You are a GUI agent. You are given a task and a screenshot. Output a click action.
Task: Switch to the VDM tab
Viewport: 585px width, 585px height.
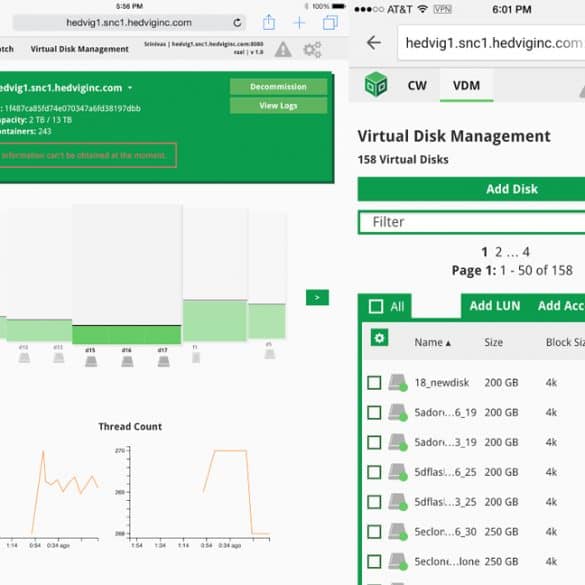pyautogui.click(x=466, y=85)
